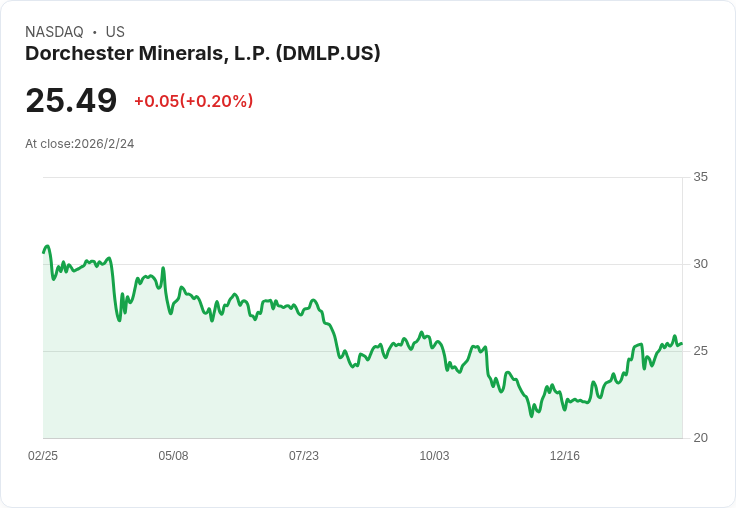Image resolution: width=736 pixels, height=508 pixels.
Task: Click the chart line's starting peak near 02/25
Action: click(x=47, y=246)
